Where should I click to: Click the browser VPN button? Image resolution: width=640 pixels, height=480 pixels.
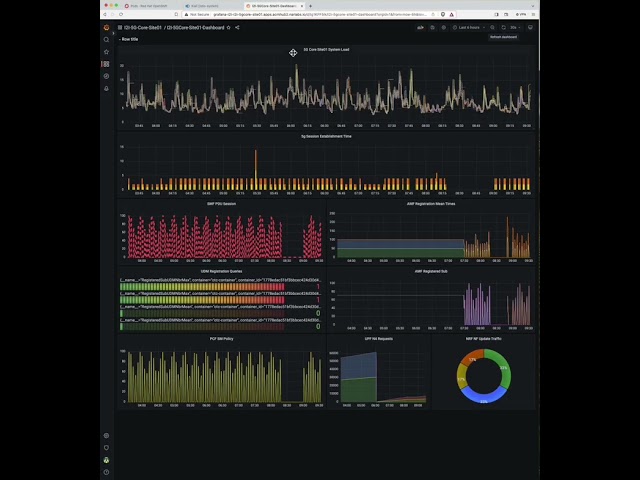click(x=521, y=14)
